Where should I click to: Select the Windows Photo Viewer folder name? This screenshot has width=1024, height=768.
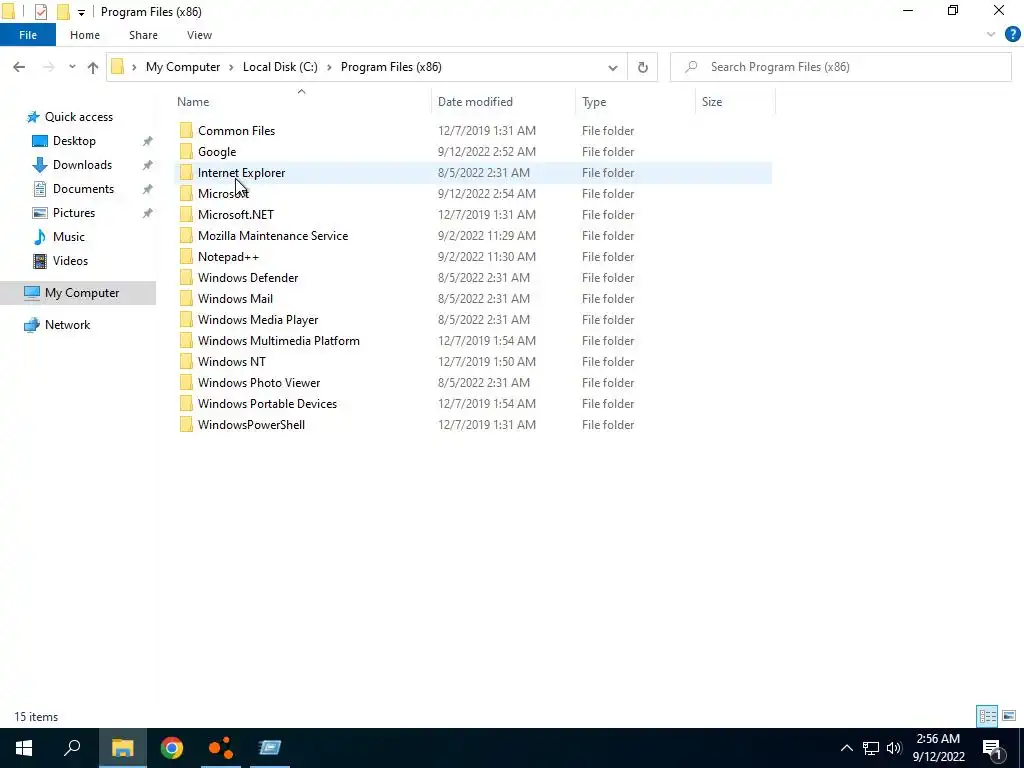[259, 383]
